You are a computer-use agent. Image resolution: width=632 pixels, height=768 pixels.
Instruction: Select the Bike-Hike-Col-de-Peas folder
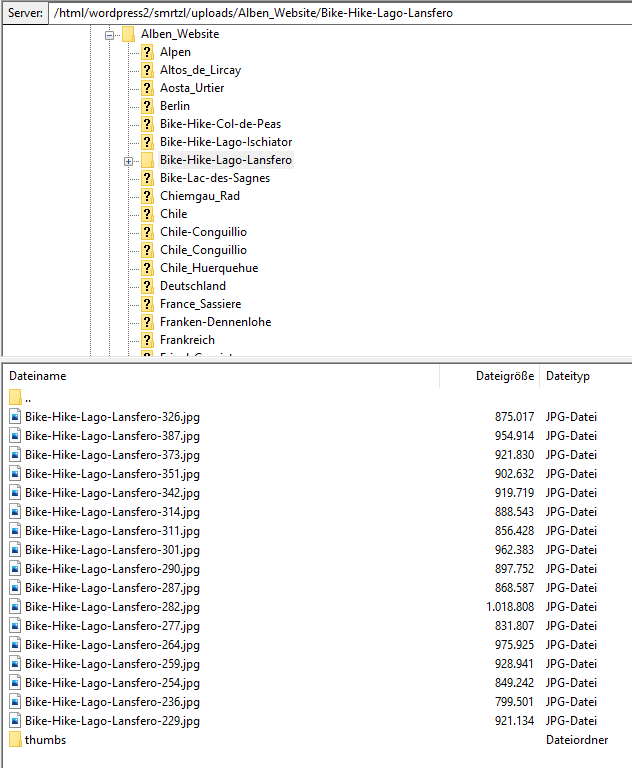(x=220, y=124)
